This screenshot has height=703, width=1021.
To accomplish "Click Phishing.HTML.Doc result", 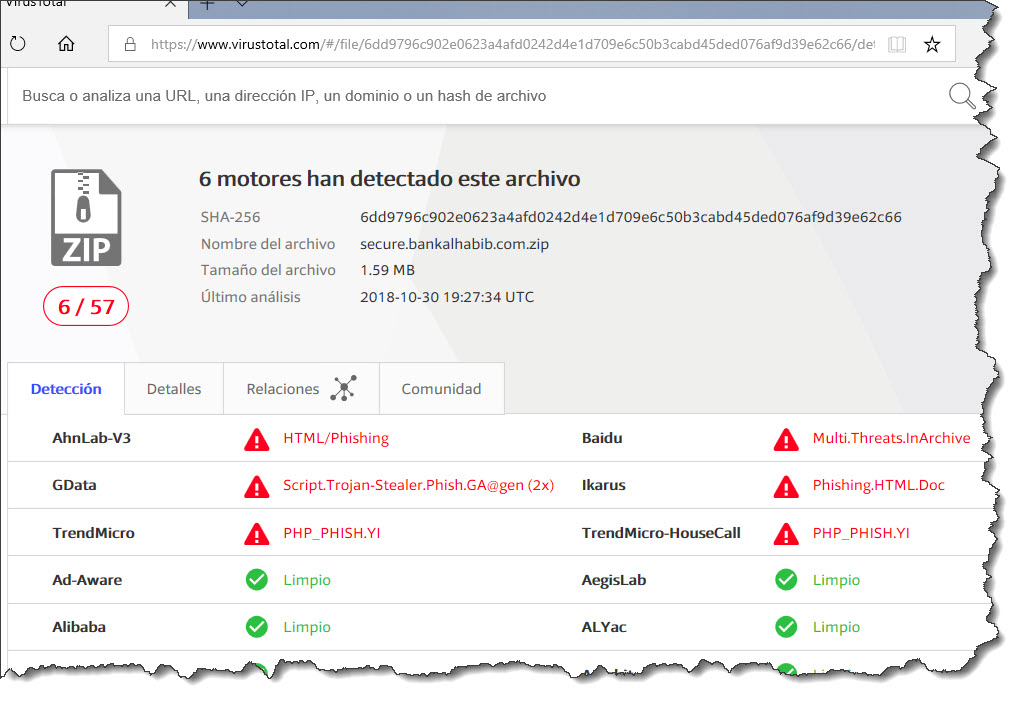I will click(878, 485).
